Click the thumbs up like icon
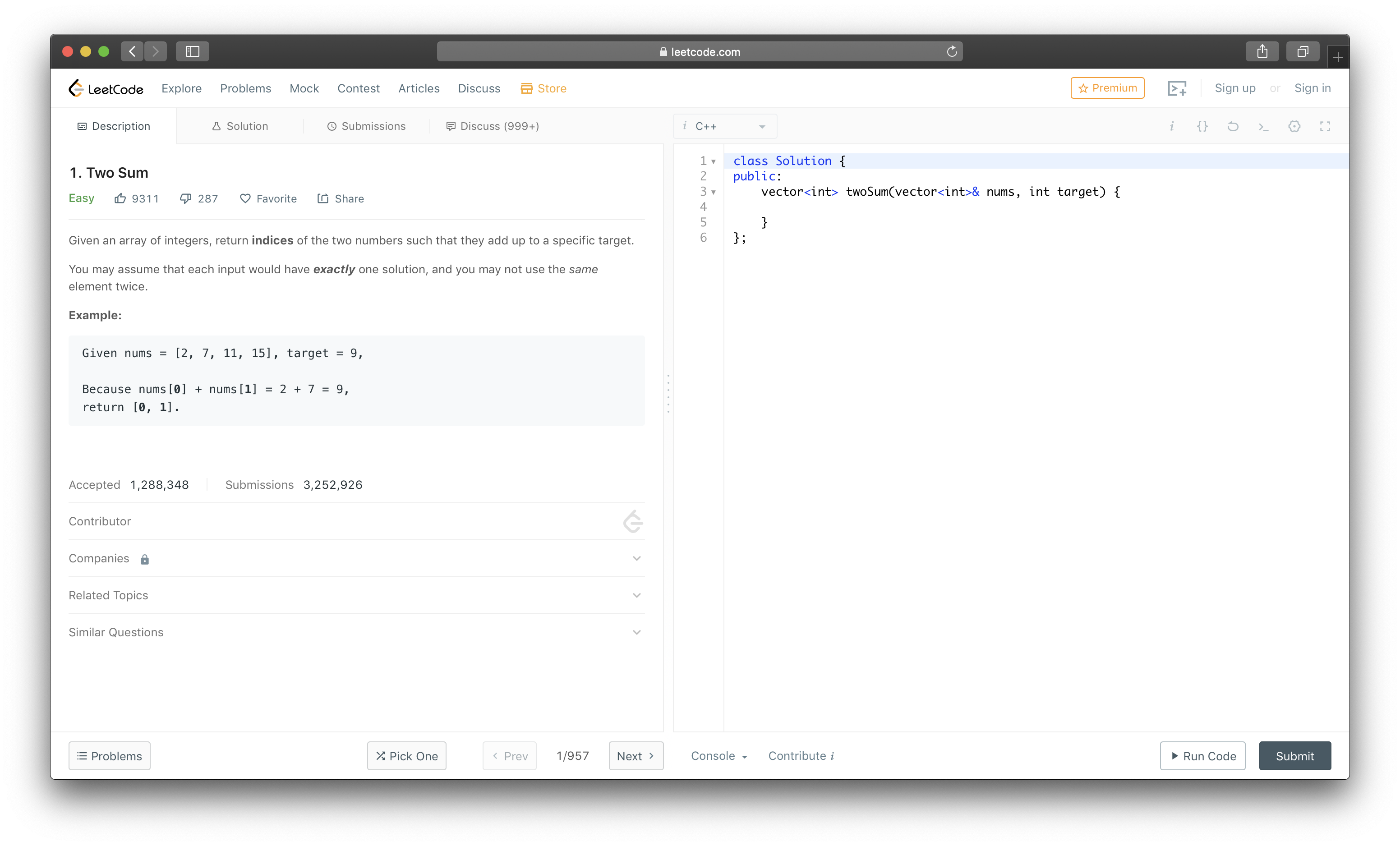Viewport: 1400px width, 846px height. coord(120,198)
